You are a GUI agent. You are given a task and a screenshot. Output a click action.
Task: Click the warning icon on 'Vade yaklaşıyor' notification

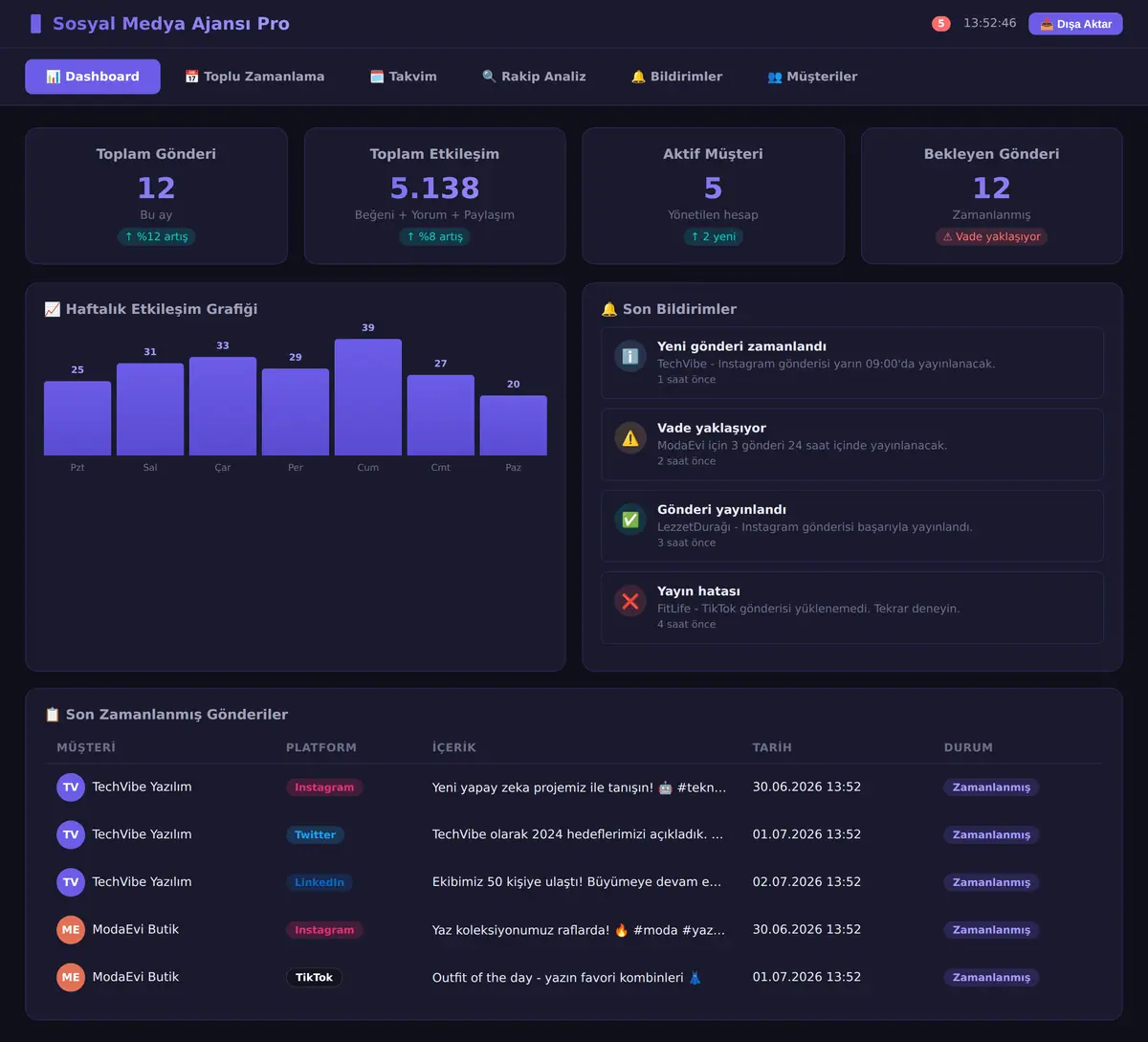coord(630,437)
